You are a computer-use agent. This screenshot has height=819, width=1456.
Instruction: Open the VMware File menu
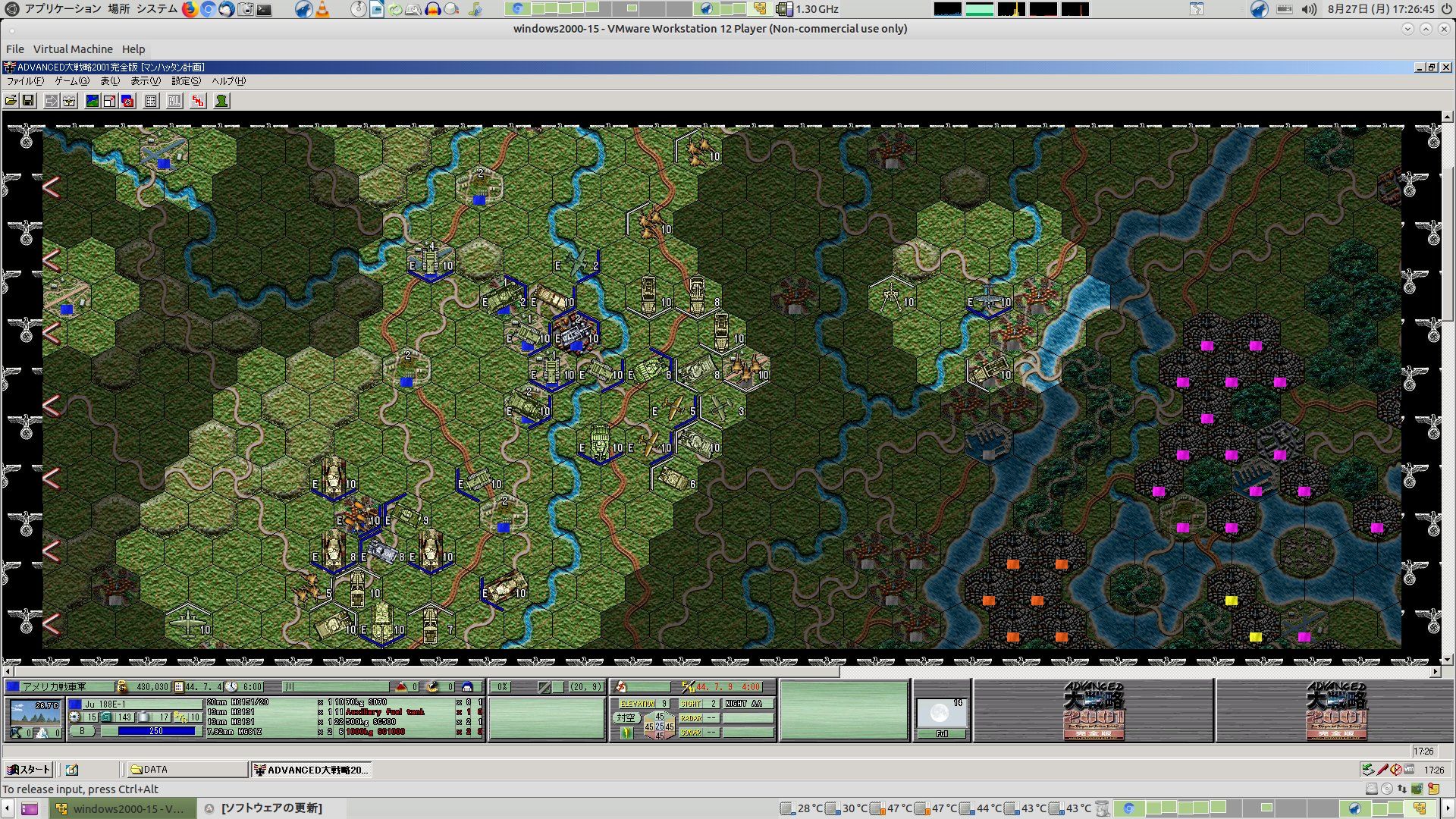[x=15, y=49]
